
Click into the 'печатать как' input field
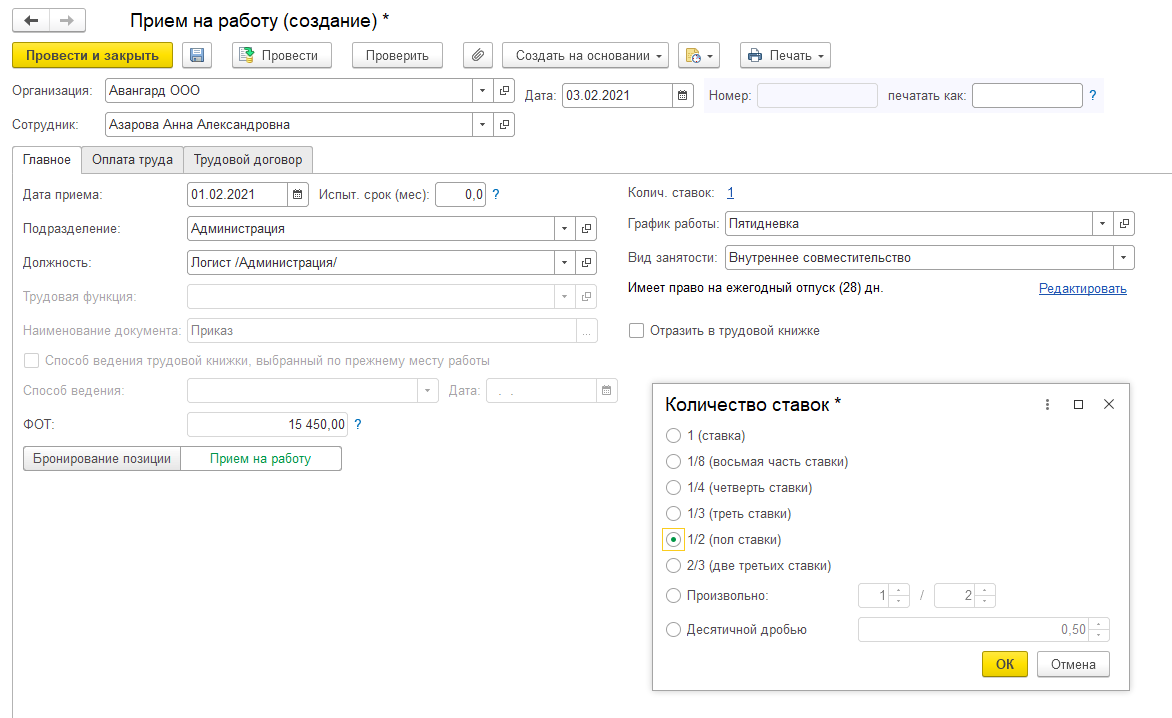coord(1026,96)
